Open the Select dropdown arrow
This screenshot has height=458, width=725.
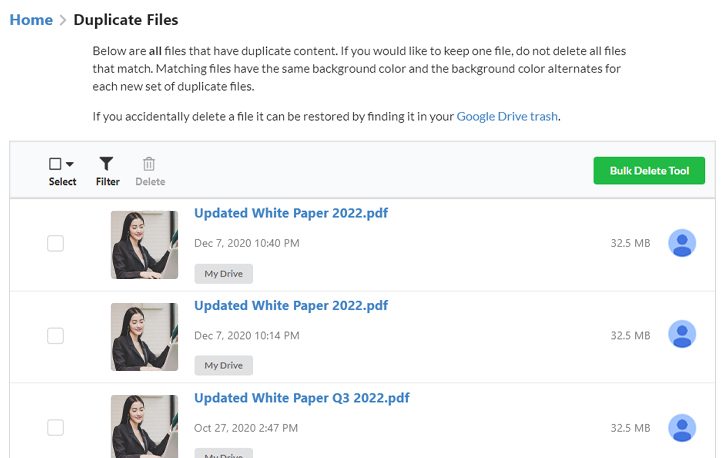70,164
